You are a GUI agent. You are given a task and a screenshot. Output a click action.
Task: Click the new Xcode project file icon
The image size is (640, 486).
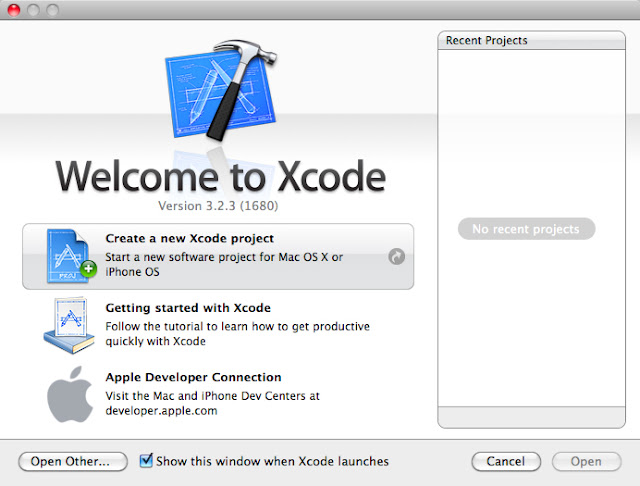[x=71, y=256]
